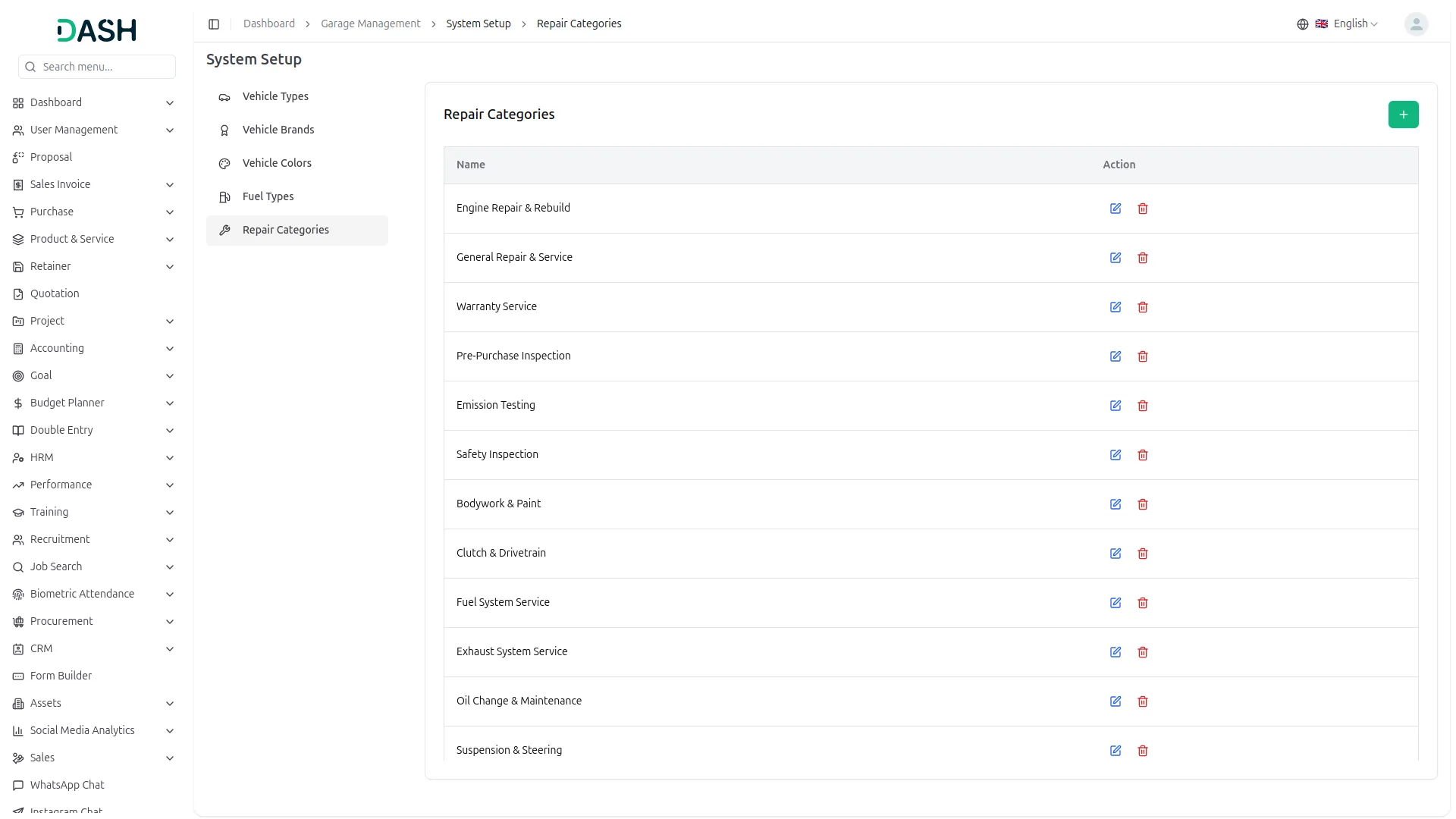Click the globe language icon
The width and height of the screenshot is (1456, 819).
(1303, 24)
